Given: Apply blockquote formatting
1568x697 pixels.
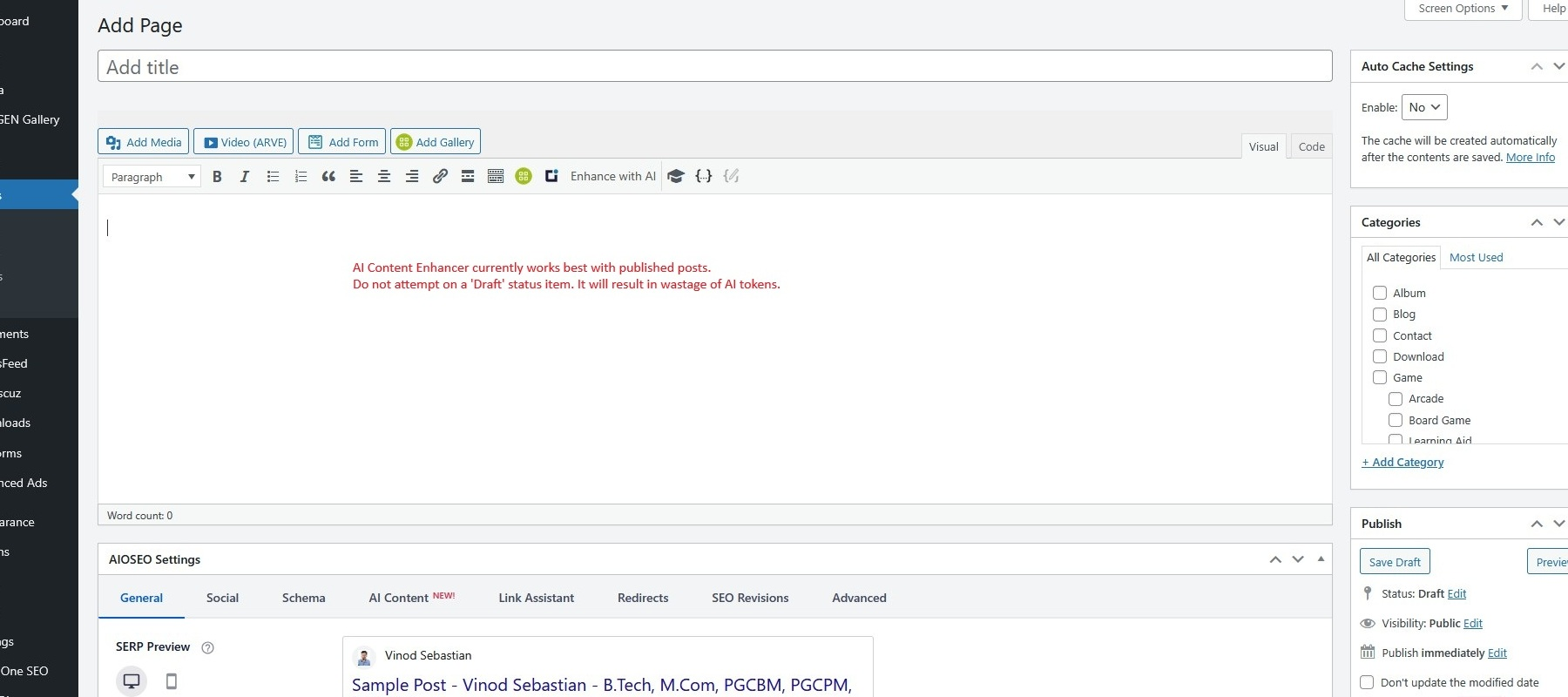Looking at the screenshot, I should (x=328, y=177).
